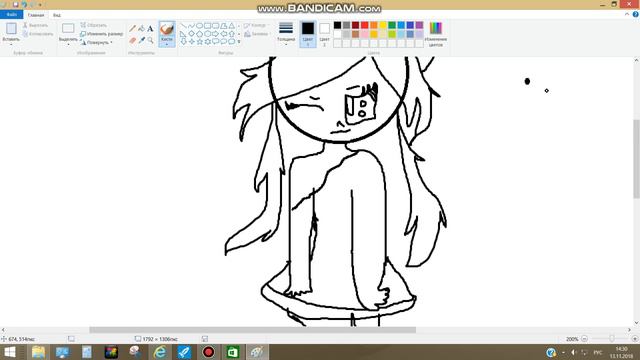Click the Bandicam red record taskbar icon
640x360 pixels.
[209, 352]
